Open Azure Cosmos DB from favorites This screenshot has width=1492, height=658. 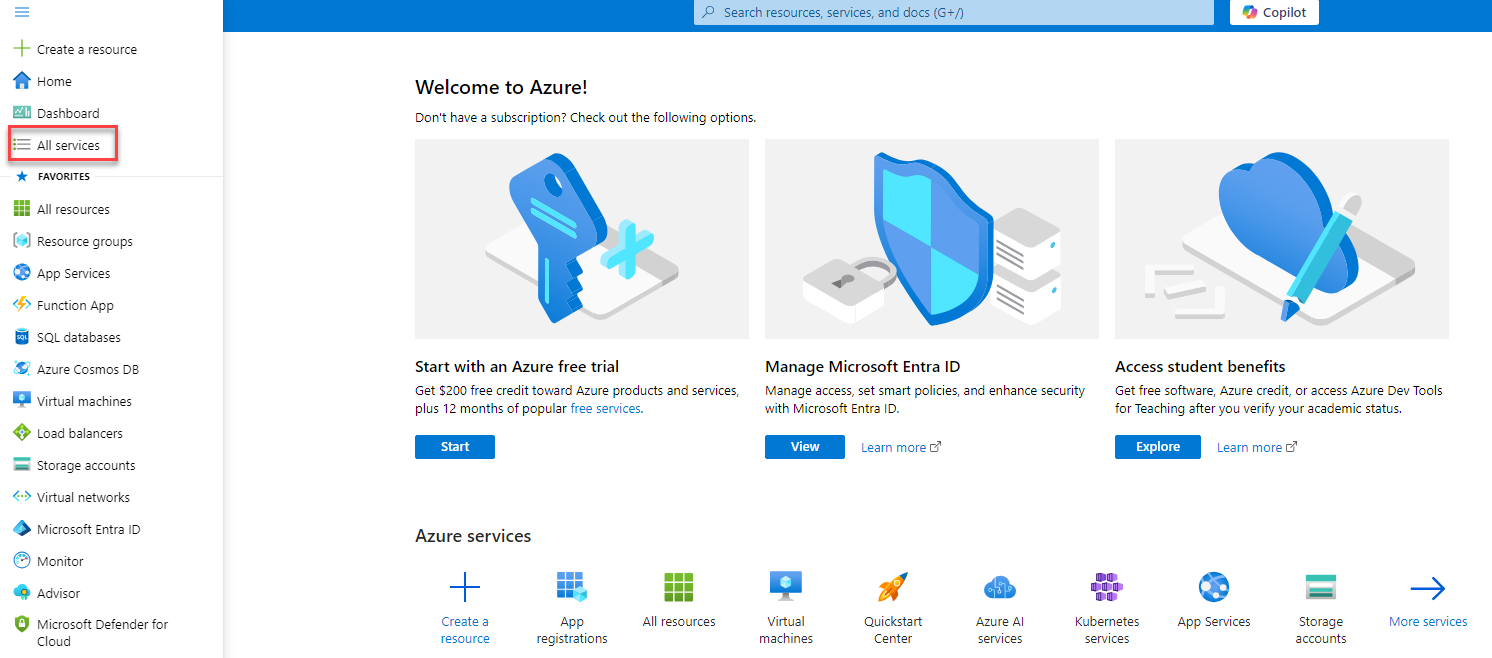[87, 369]
